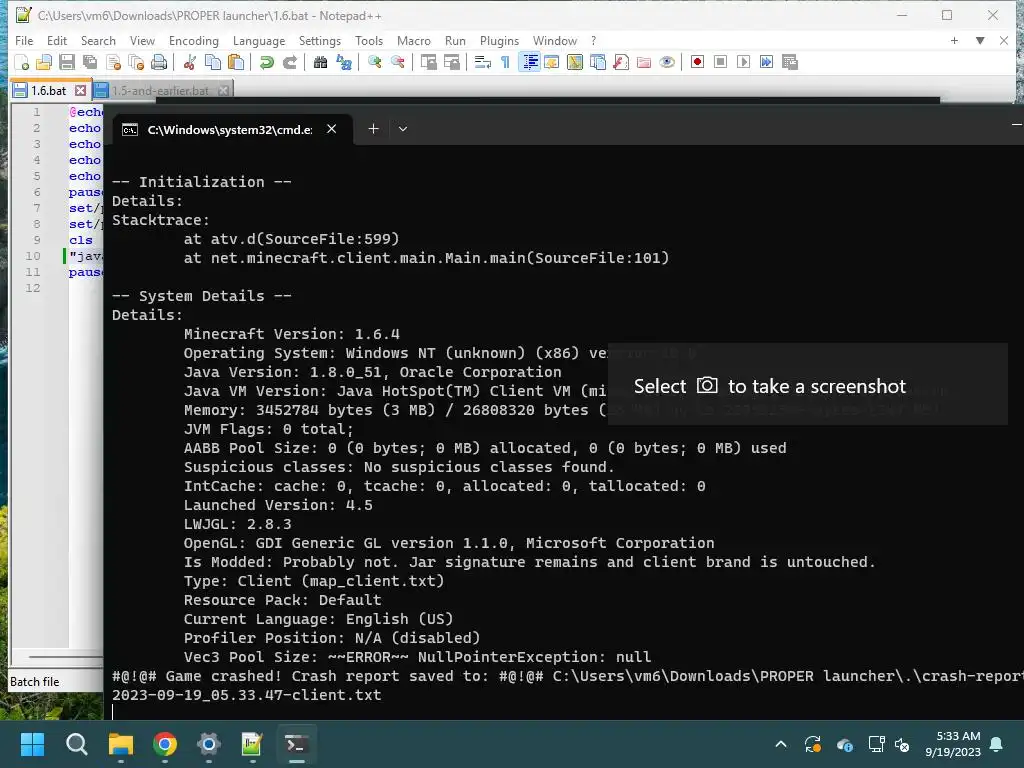This screenshot has width=1024, height=768.
Task: Click the Close document toolbar icon
Action: 114,62
